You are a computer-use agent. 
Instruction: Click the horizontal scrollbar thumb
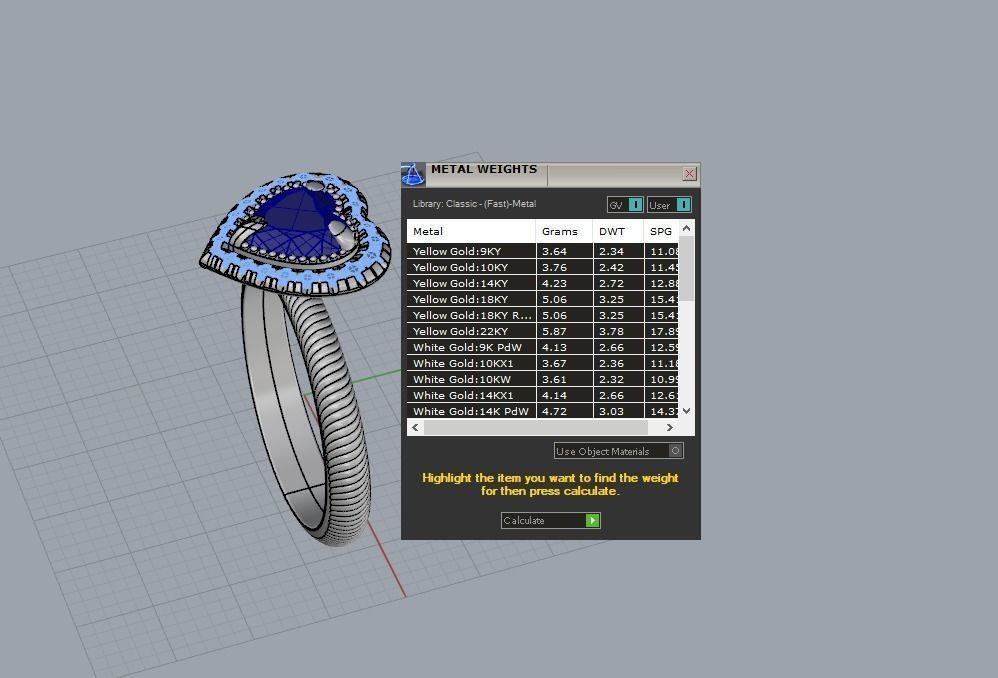coord(536,428)
